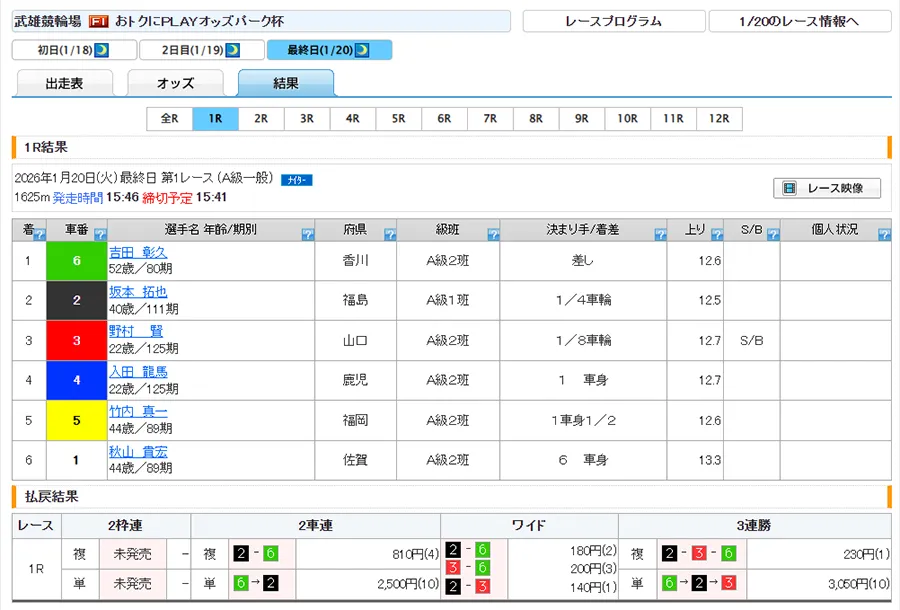Click the green number 6 car swatch
The width and height of the screenshot is (900, 610).
pos(77,261)
